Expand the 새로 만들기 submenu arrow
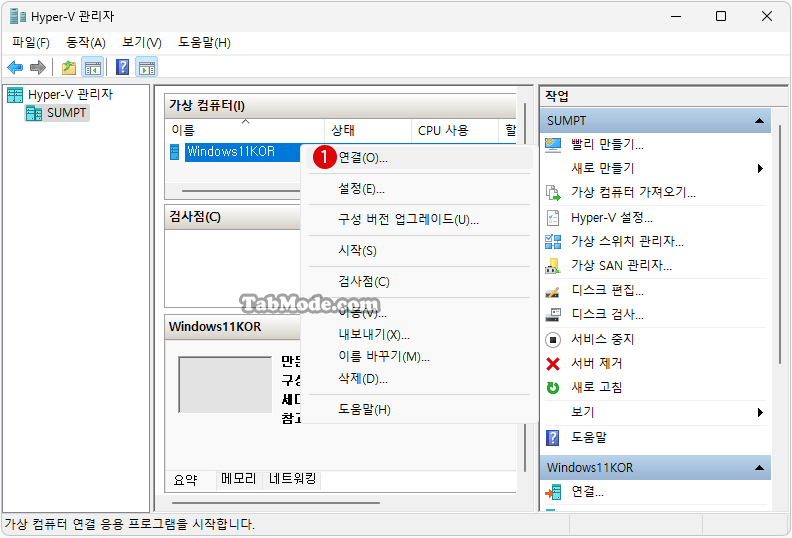This screenshot has width=792, height=538. click(x=760, y=169)
